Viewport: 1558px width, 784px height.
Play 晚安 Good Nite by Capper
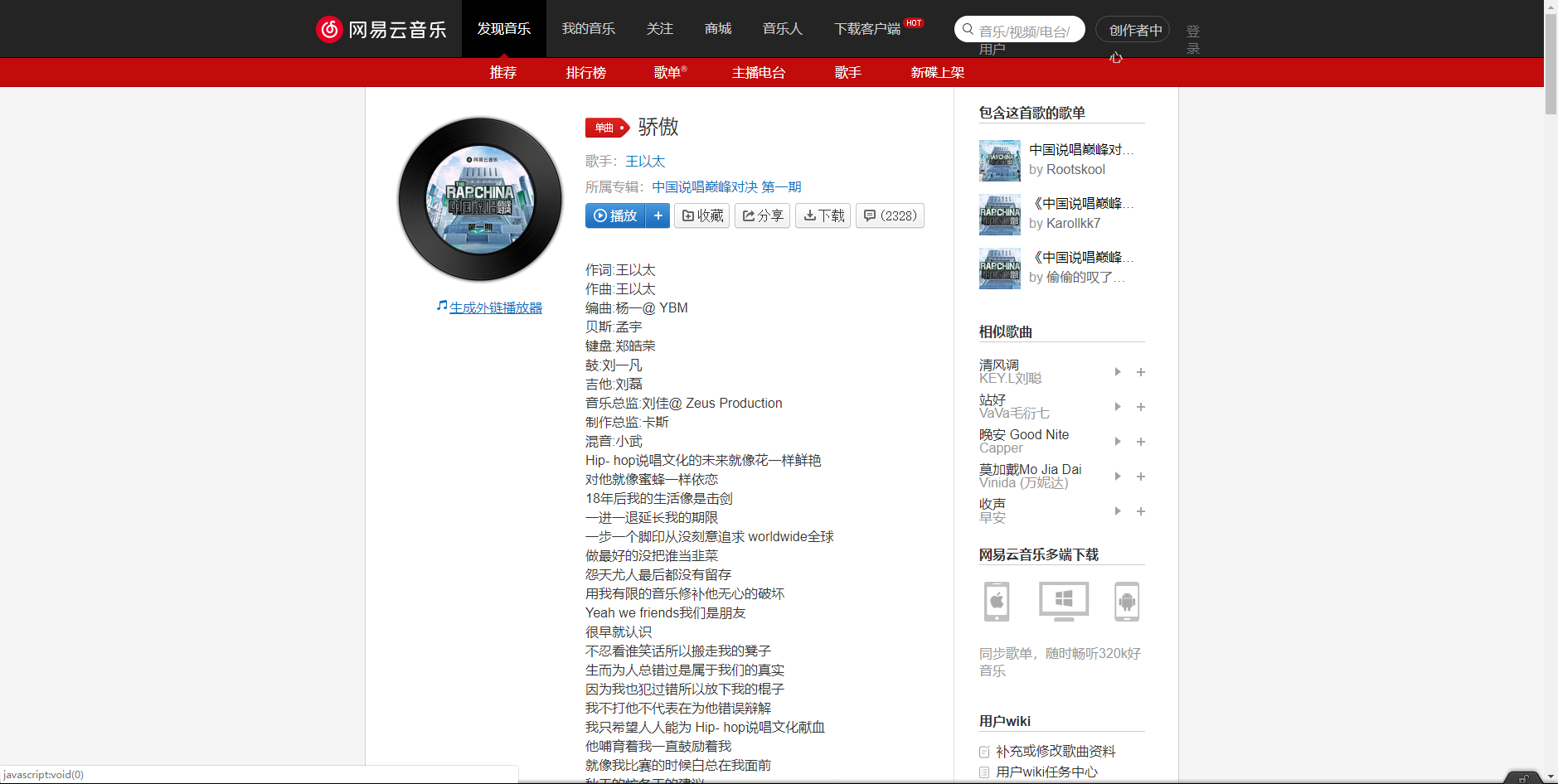tap(1117, 442)
